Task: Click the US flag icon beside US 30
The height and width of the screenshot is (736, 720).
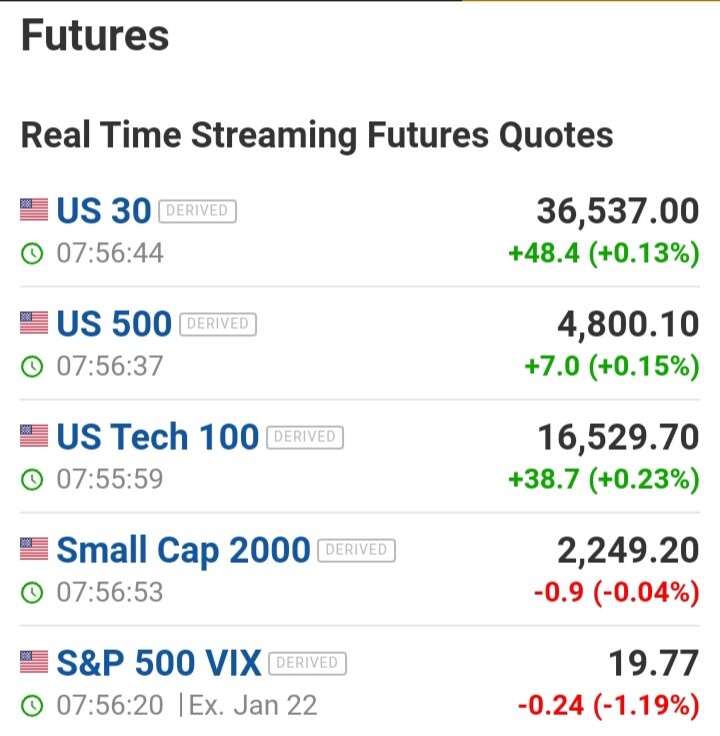Action: [x=34, y=209]
